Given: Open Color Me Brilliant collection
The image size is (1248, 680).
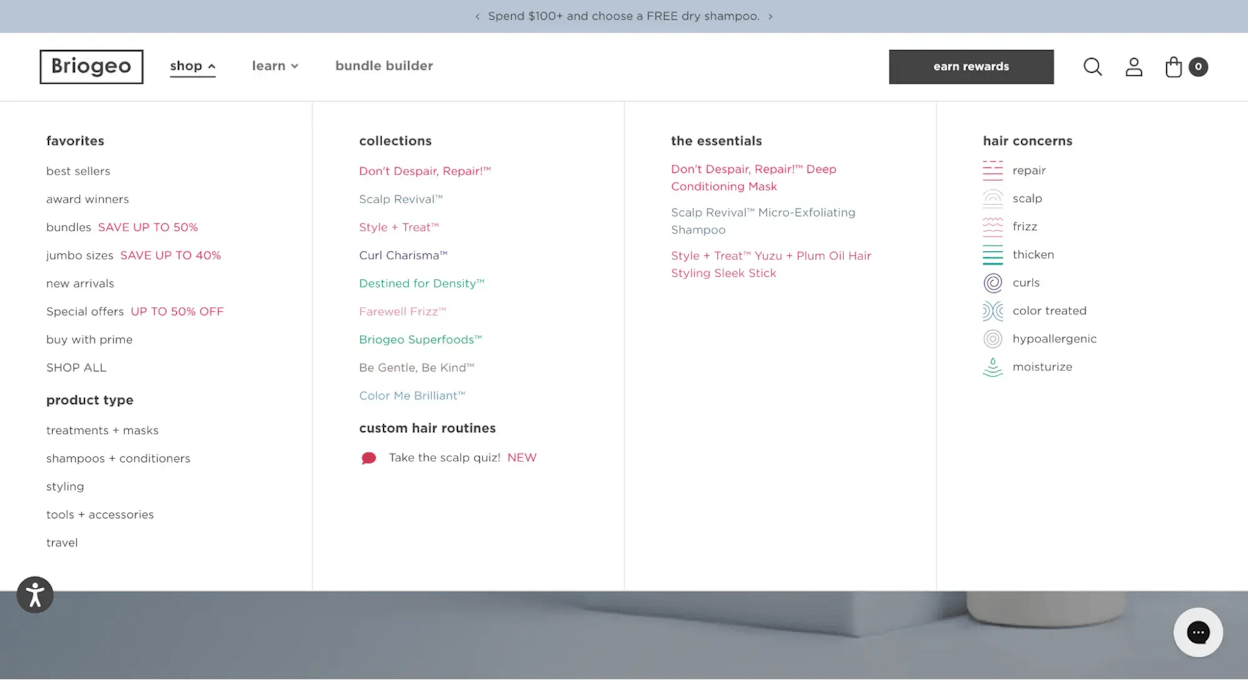Looking at the screenshot, I should click(412, 395).
